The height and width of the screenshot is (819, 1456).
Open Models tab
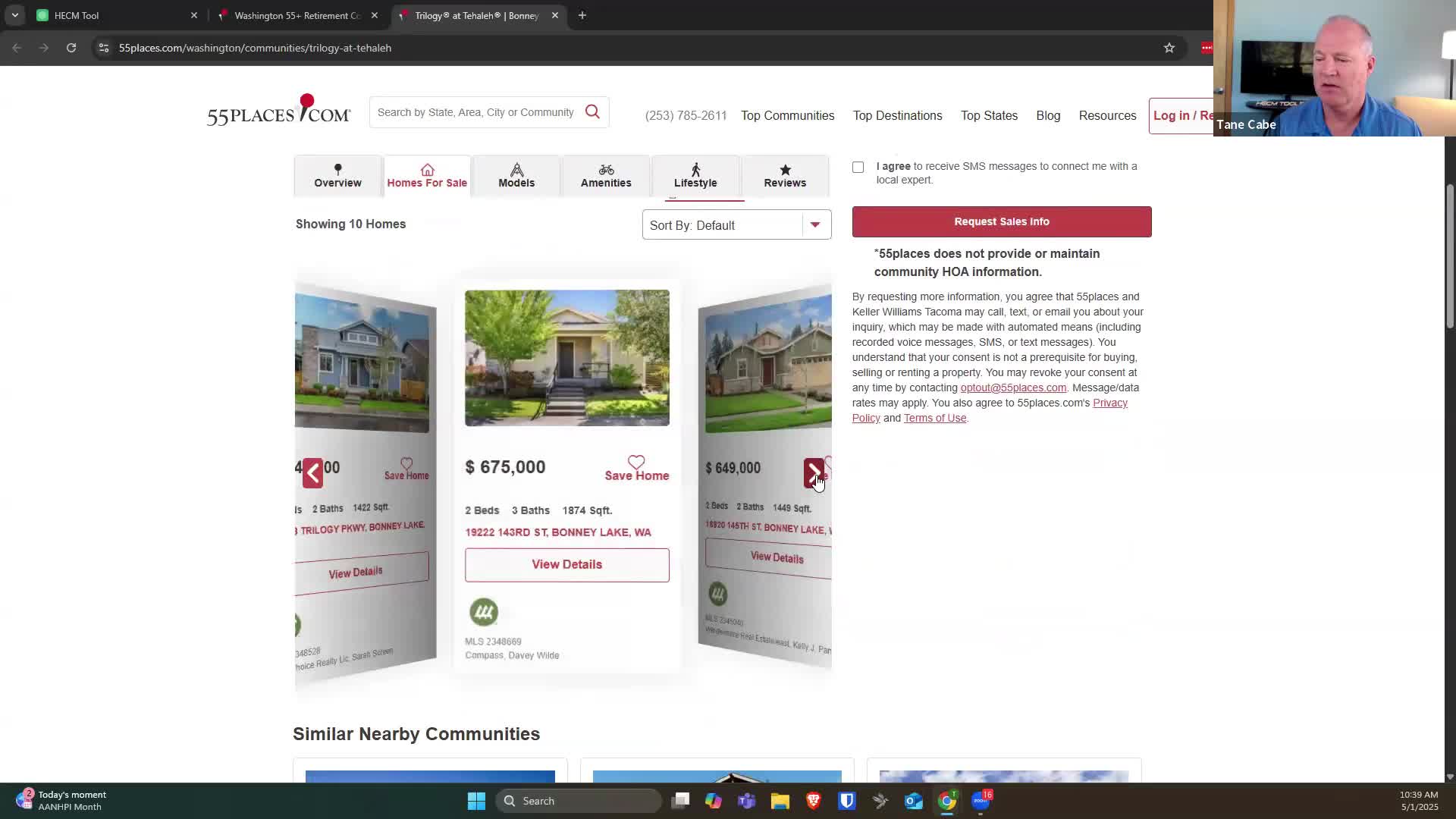tap(516, 176)
